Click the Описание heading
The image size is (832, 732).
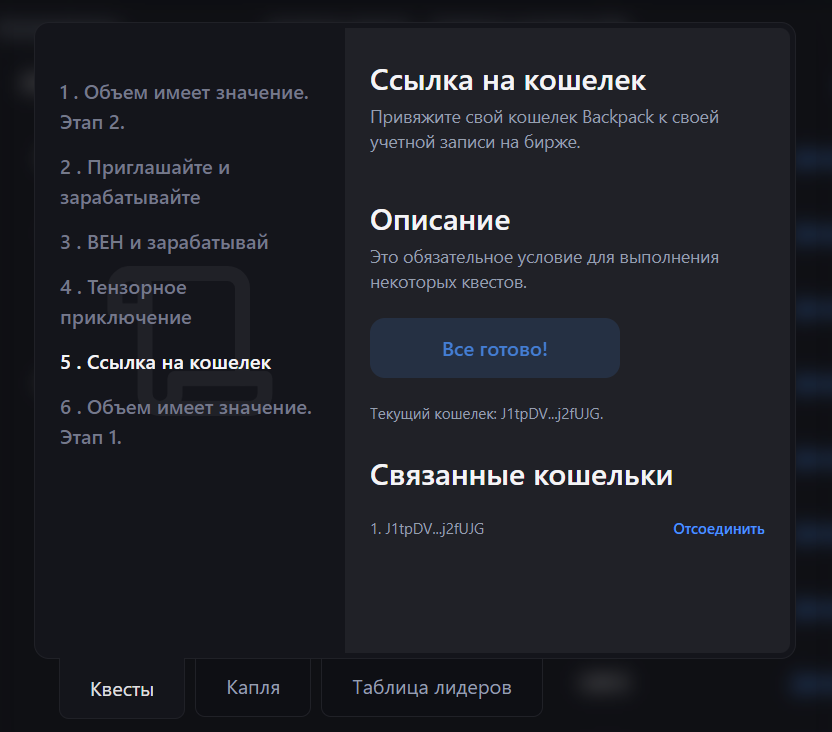[x=440, y=220]
